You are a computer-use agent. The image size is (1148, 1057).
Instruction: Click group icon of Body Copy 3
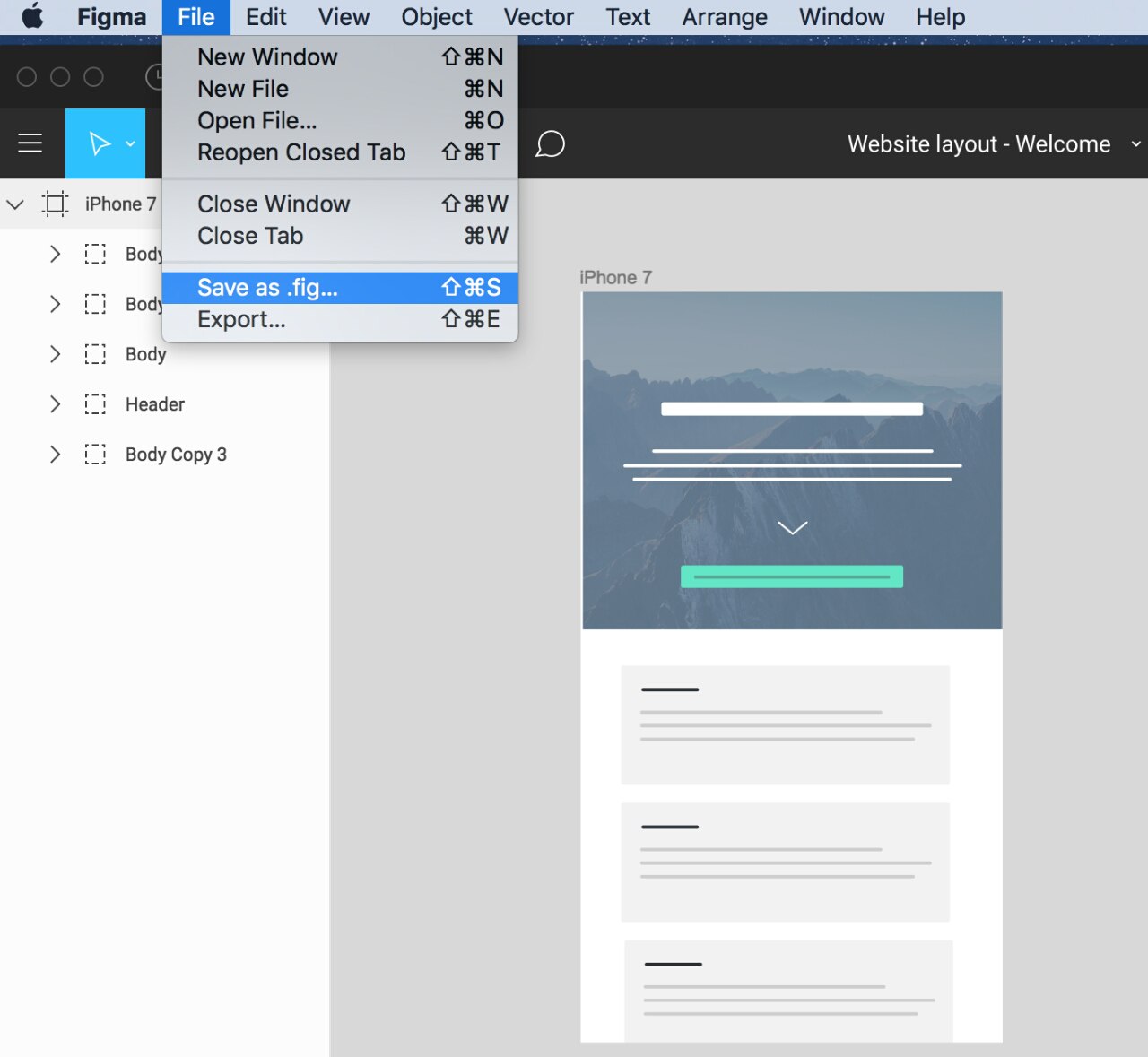coord(95,455)
